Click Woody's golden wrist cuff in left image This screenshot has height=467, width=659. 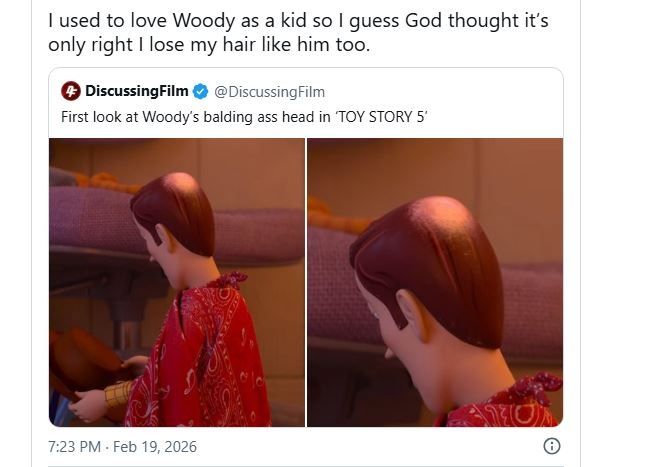118,394
